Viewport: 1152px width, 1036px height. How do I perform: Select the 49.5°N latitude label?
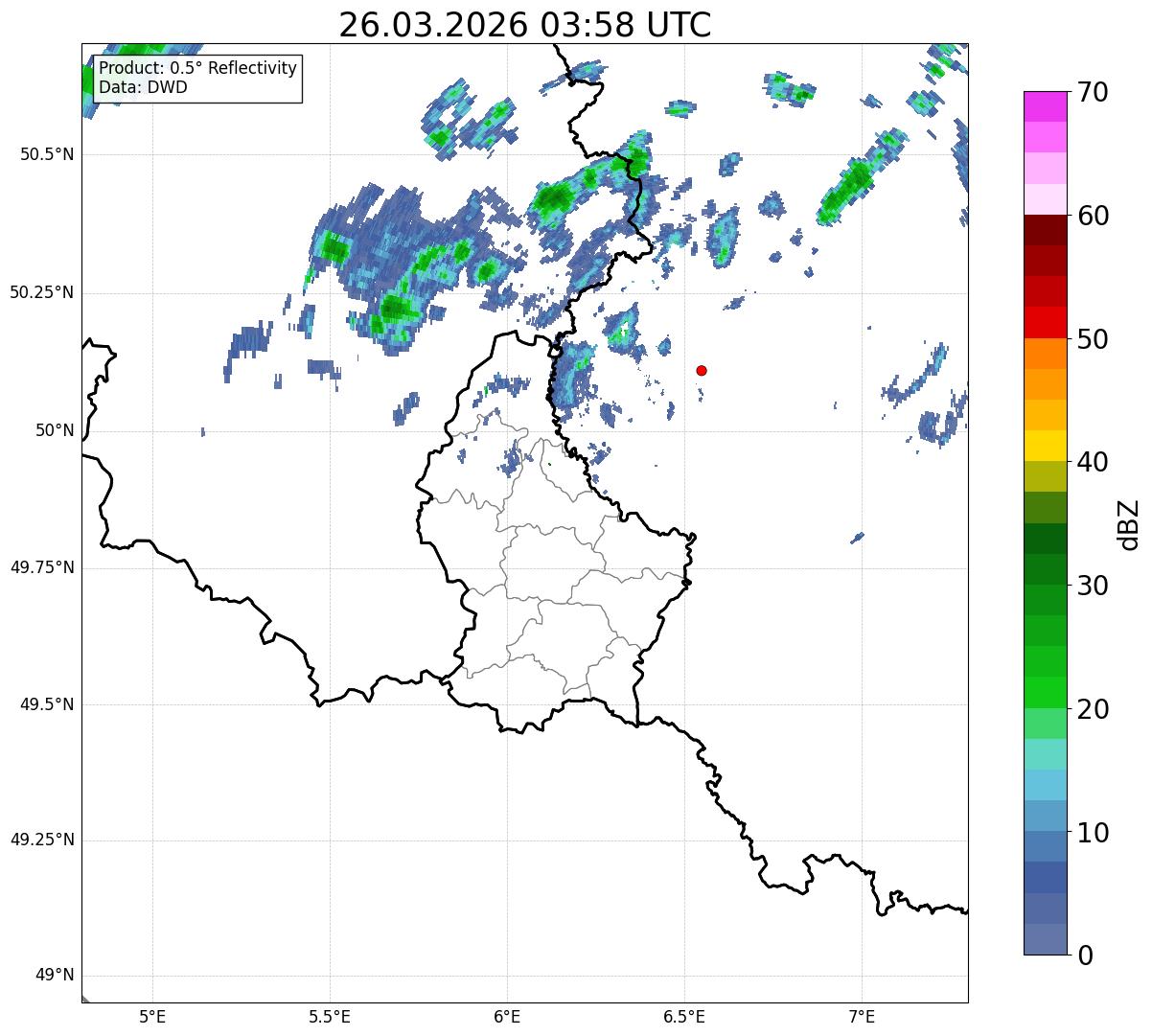[47, 705]
